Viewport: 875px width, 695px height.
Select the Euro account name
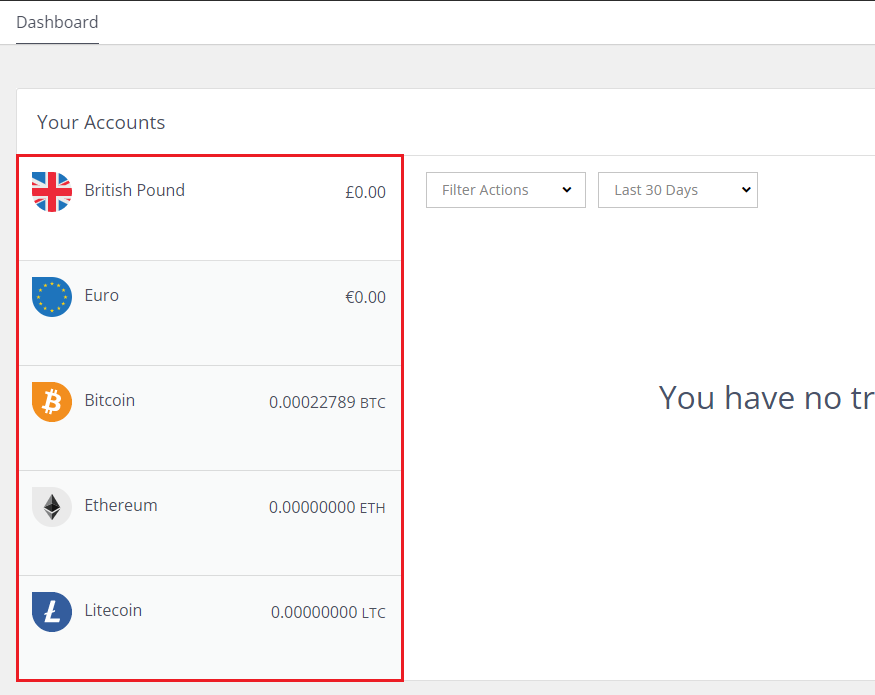point(102,295)
